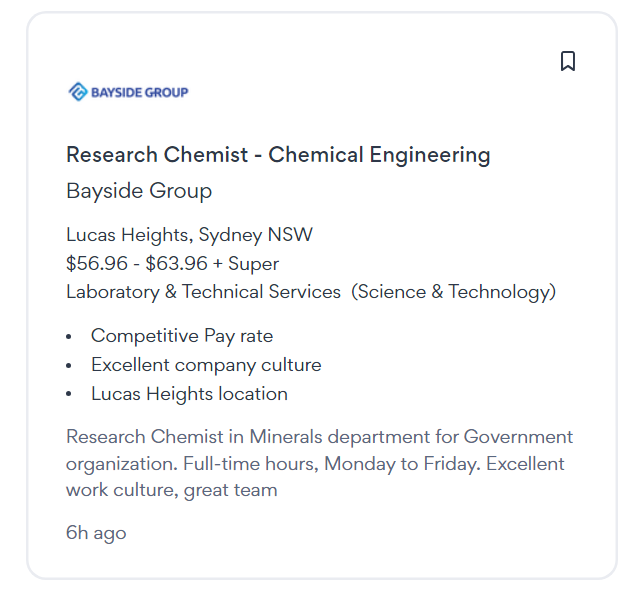Open the Science & Technology category link
The image size is (630, 590).
(x=456, y=292)
